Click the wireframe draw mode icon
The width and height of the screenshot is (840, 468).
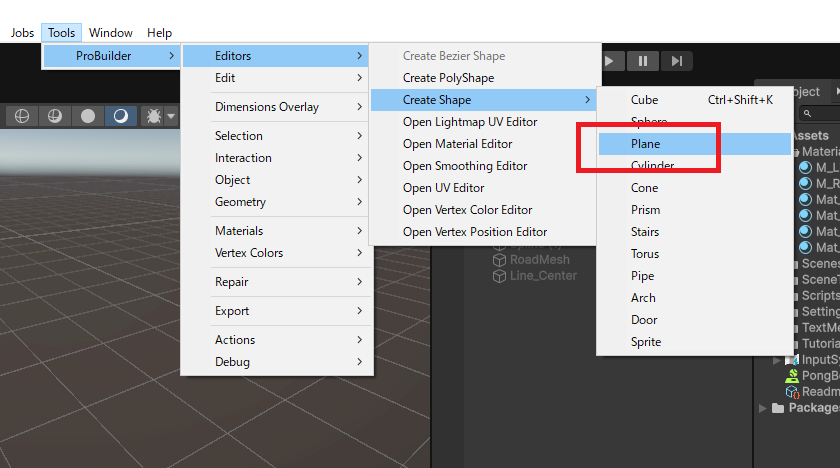pos(20,116)
